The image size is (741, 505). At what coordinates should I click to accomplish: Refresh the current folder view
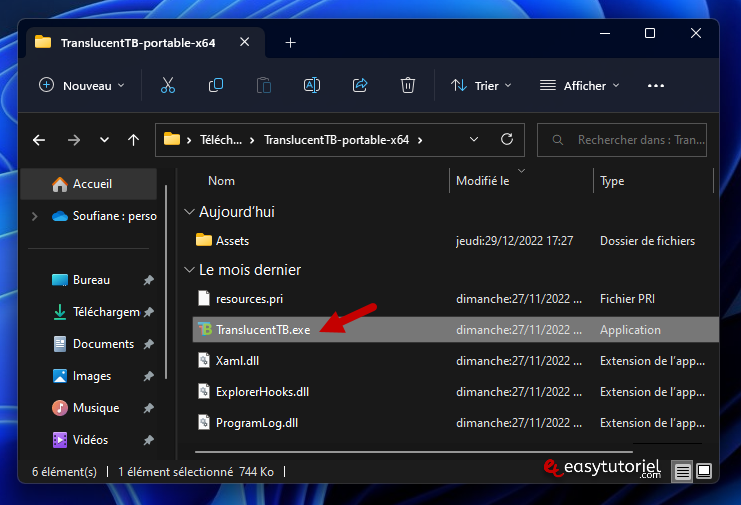(x=507, y=139)
